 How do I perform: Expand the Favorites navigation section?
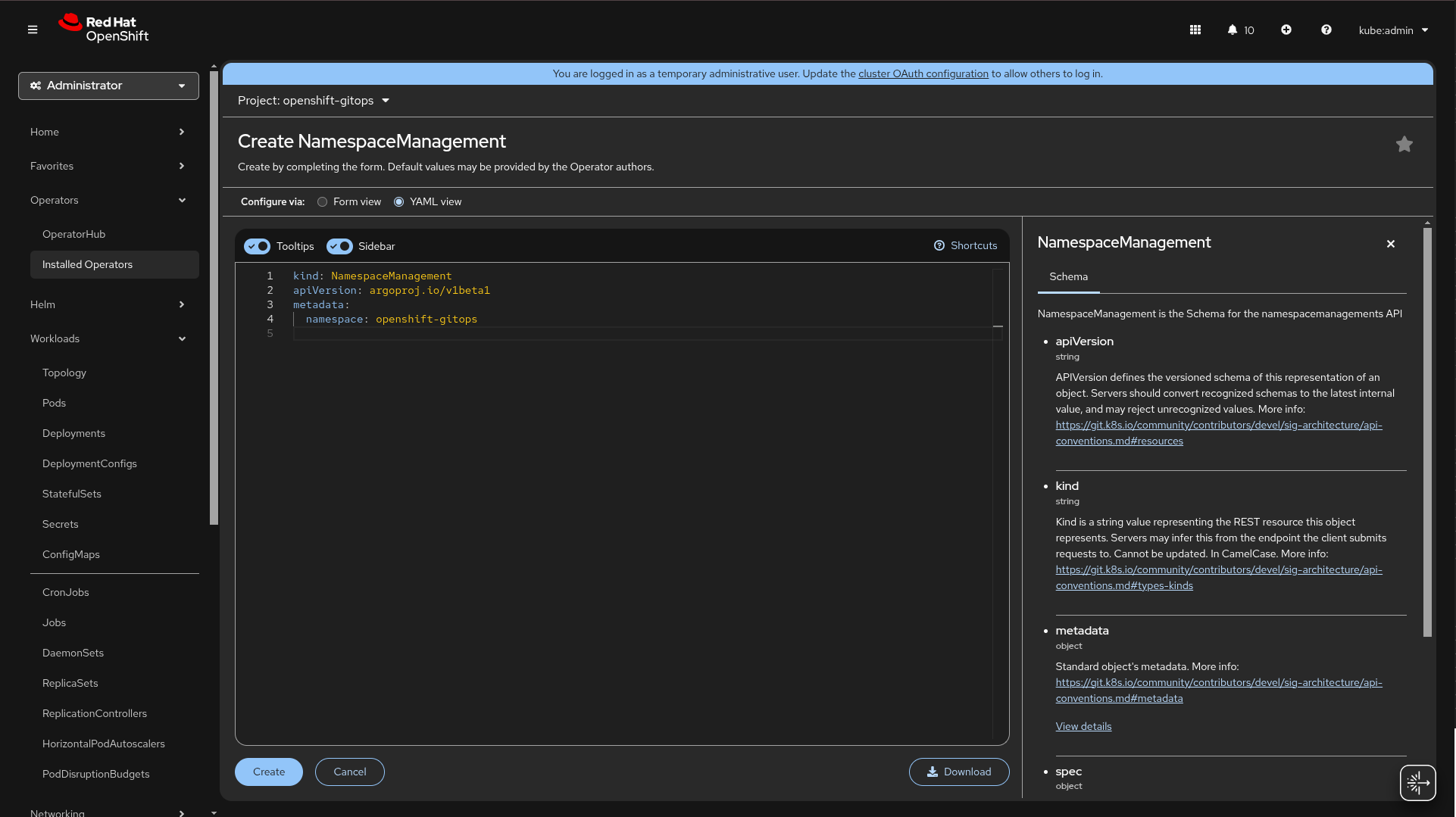click(x=108, y=166)
